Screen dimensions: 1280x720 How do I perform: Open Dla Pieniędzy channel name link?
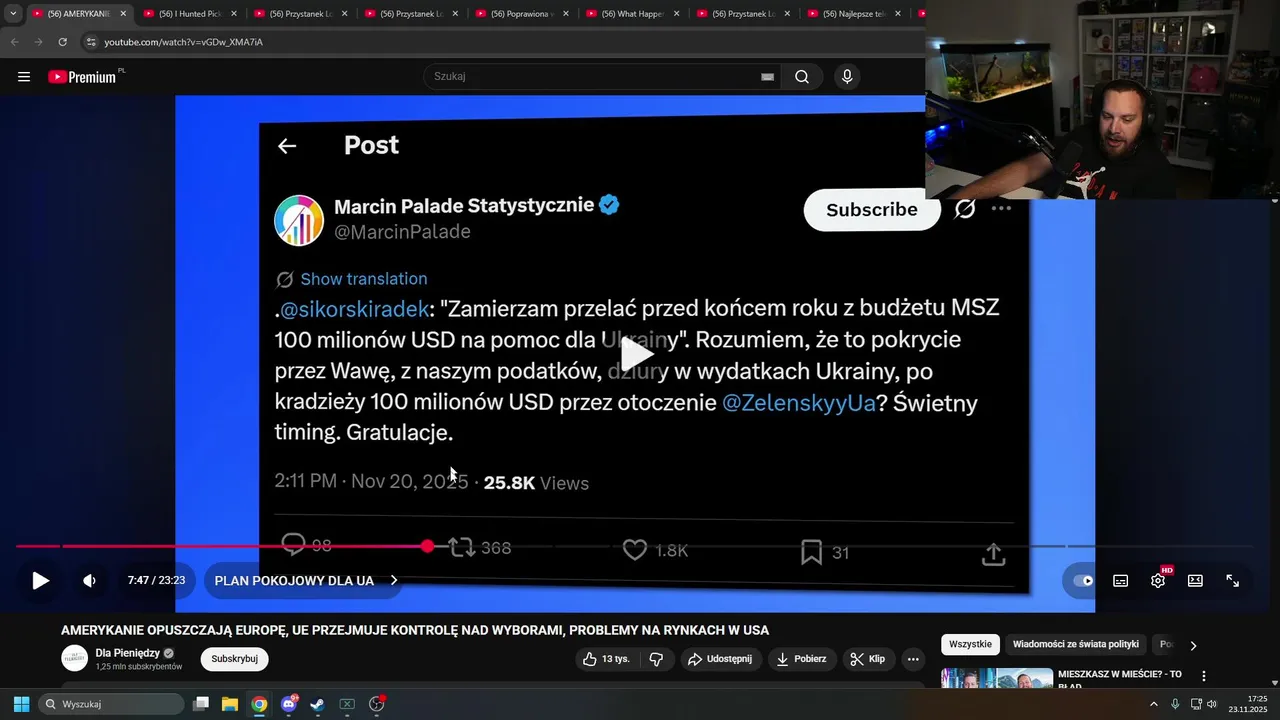click(x=127, y=653)
